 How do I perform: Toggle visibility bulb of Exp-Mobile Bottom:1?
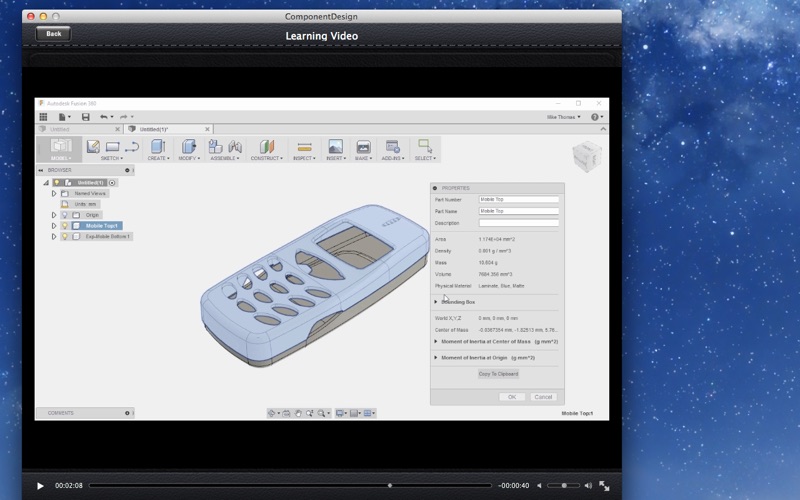[65, 236]
